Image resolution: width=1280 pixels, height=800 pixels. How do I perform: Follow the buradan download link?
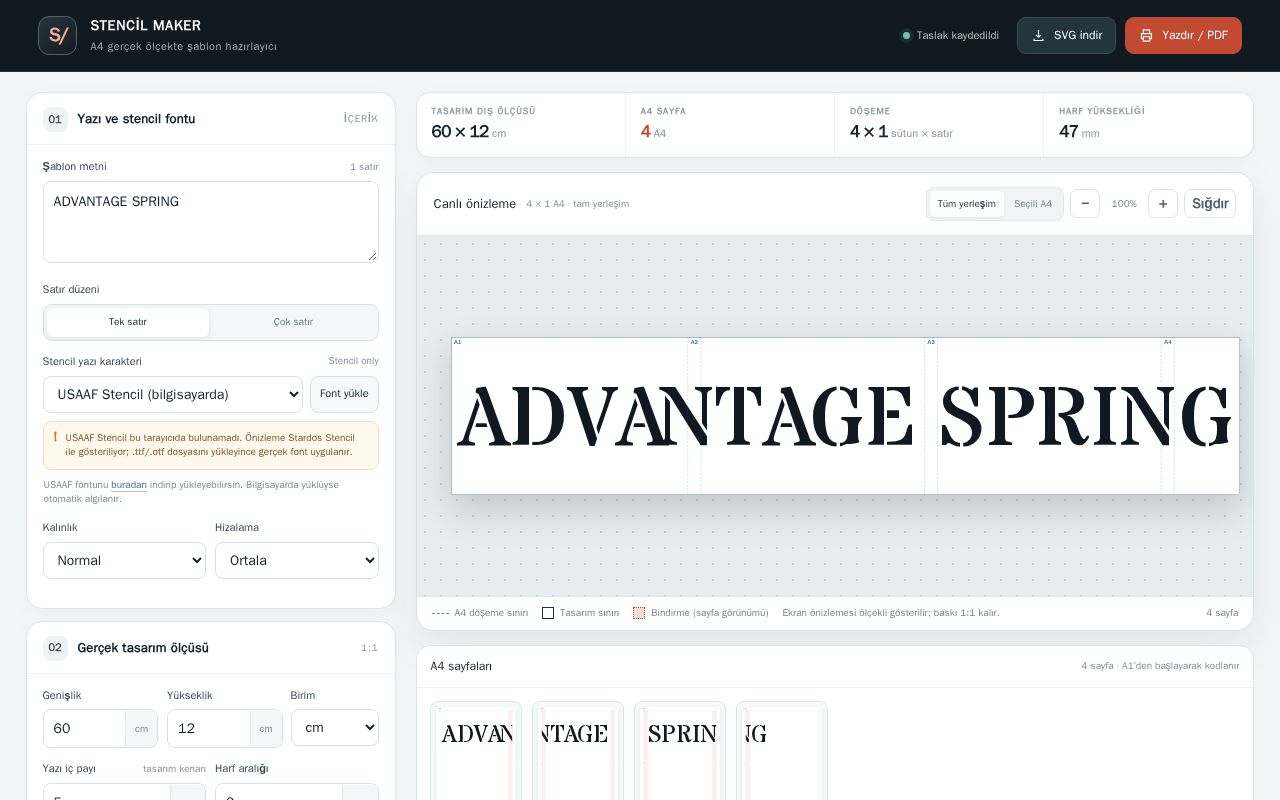[129, 485]
